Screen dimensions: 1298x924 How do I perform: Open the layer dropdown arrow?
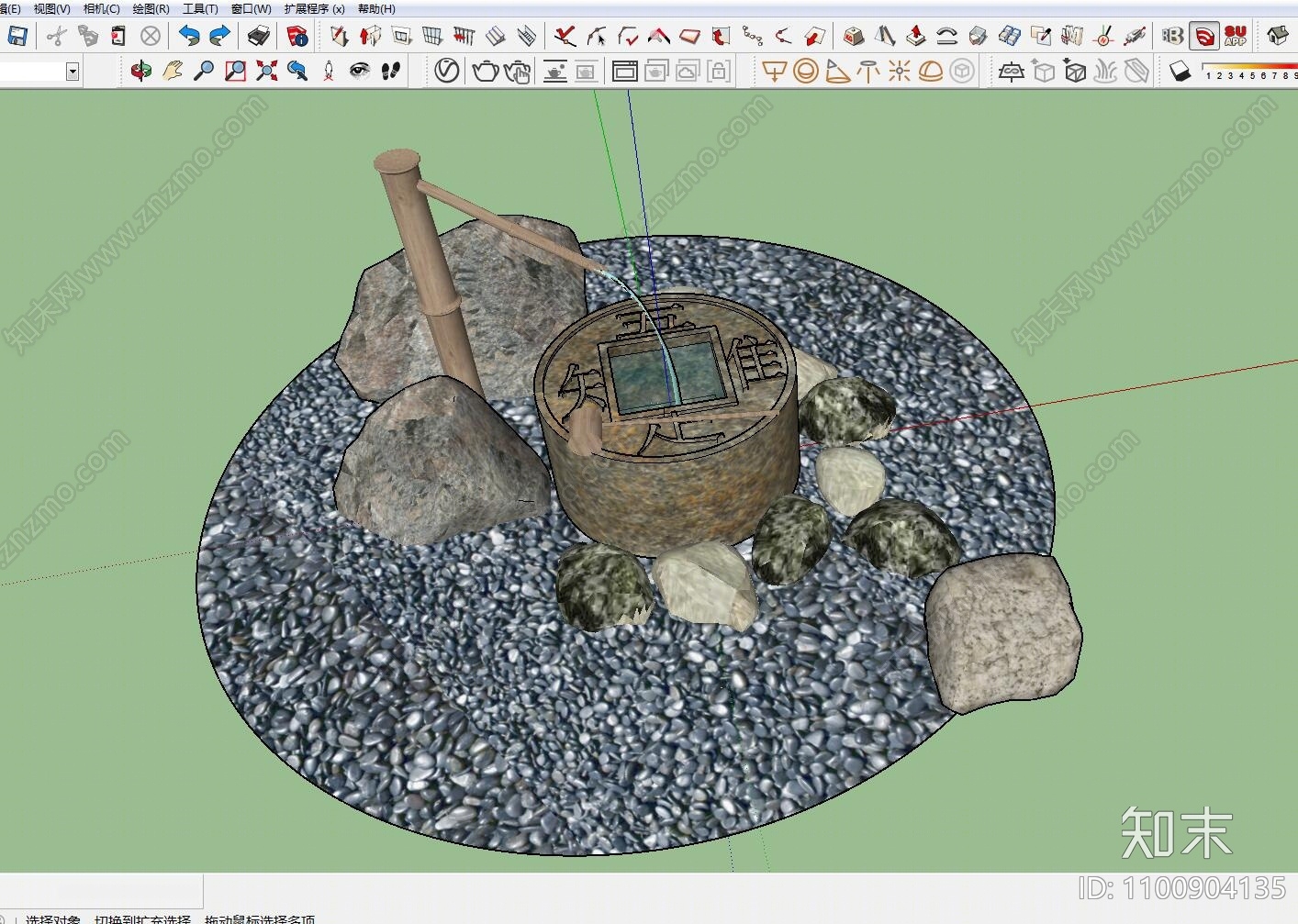(73, 72)
